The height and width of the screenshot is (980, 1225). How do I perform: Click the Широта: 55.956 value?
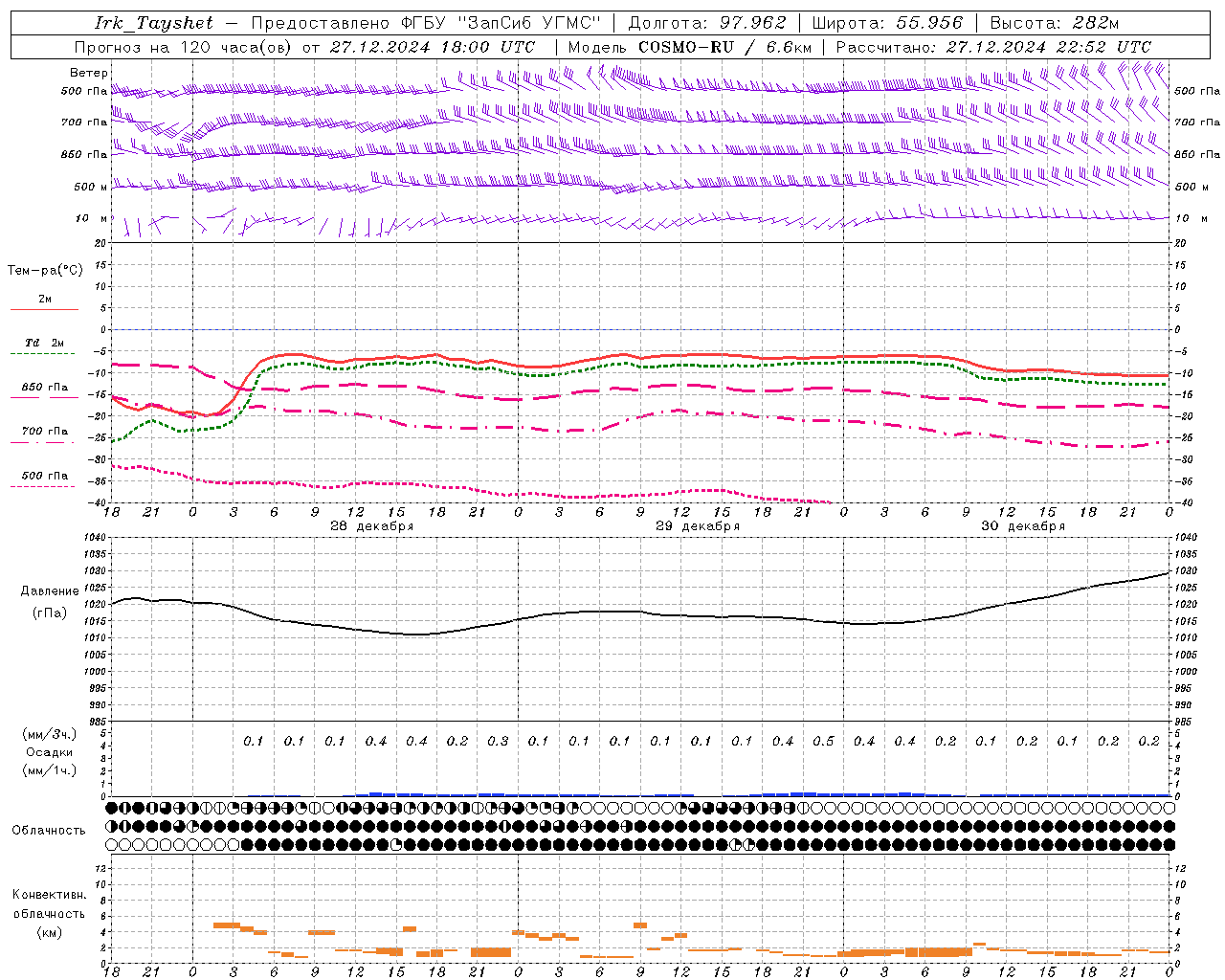(887, 23)
